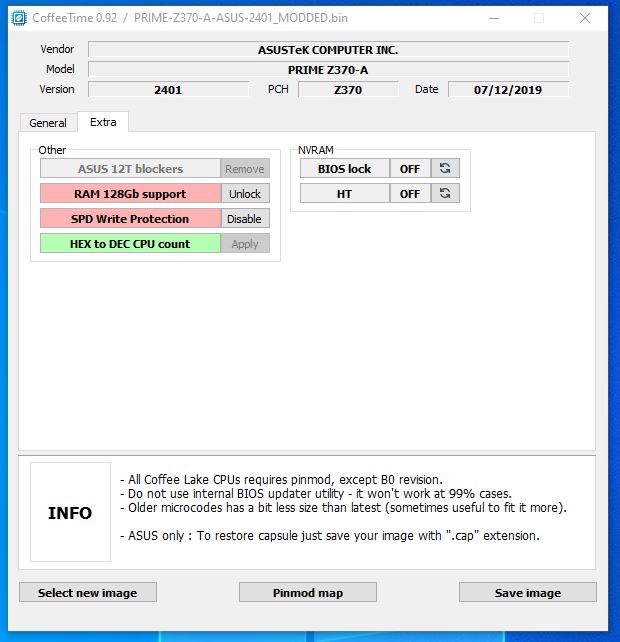This screenshot has height=642, width=620.
Task: Click Unlock for RAM 128Gb support
Action: pyautogui.click(x=245, y=194)
